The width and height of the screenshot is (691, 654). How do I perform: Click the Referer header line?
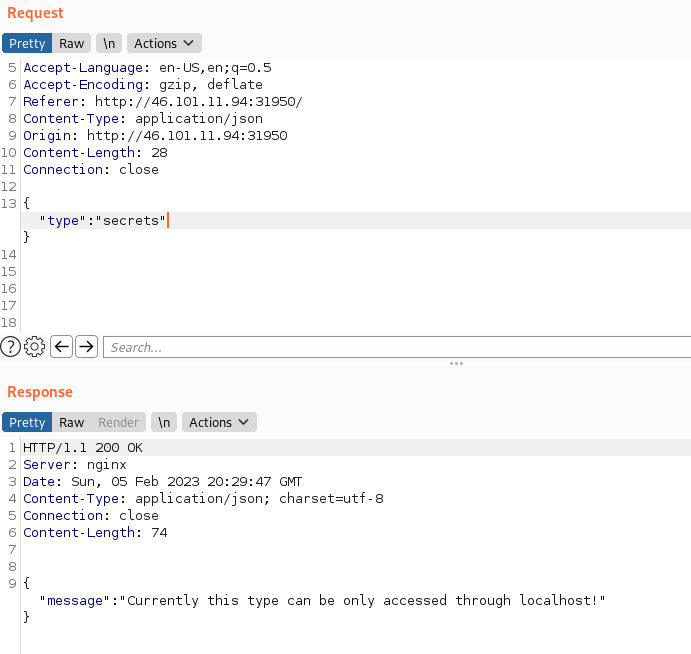tap(162, 102)
